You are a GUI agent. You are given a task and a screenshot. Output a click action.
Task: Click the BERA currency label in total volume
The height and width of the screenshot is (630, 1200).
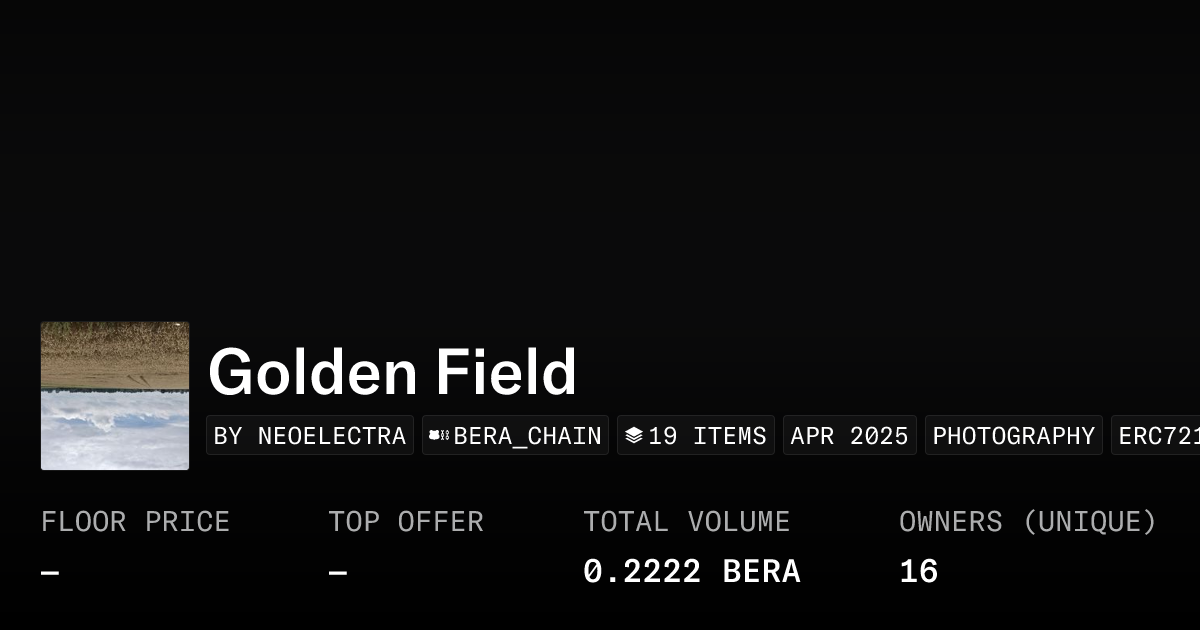761,570
